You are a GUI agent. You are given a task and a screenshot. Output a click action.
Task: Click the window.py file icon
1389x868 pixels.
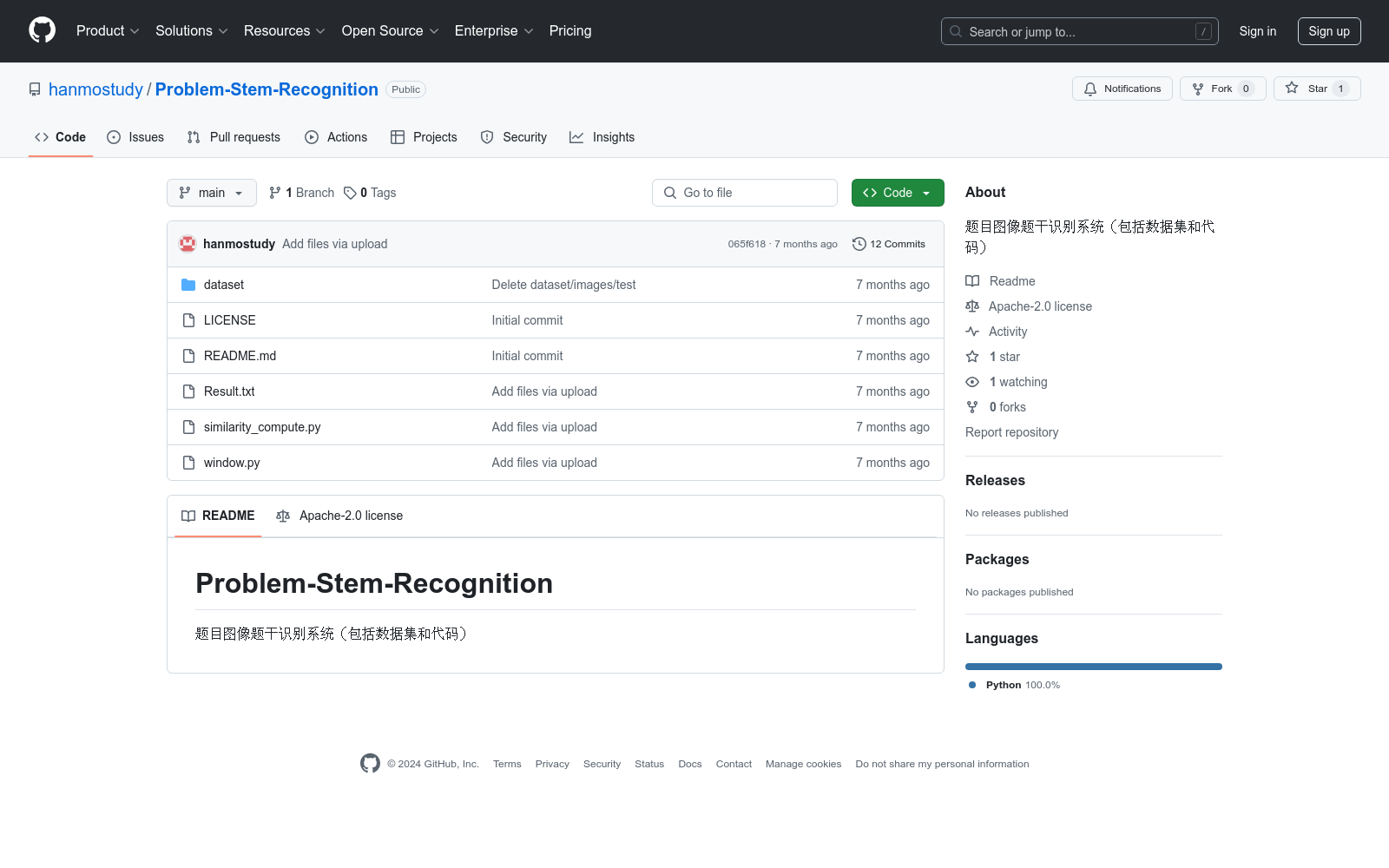coord(188,463)
